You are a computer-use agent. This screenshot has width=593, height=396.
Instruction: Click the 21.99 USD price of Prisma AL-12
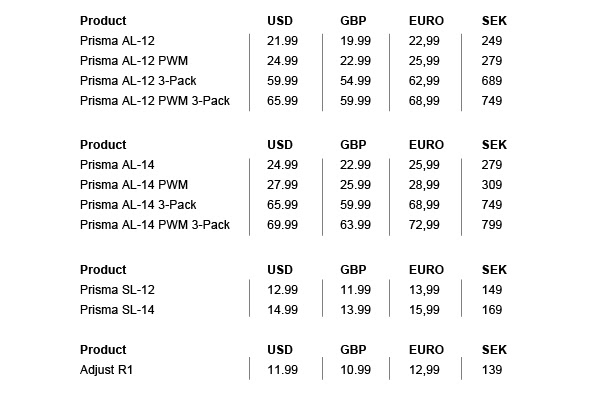(x=283, y=41)
